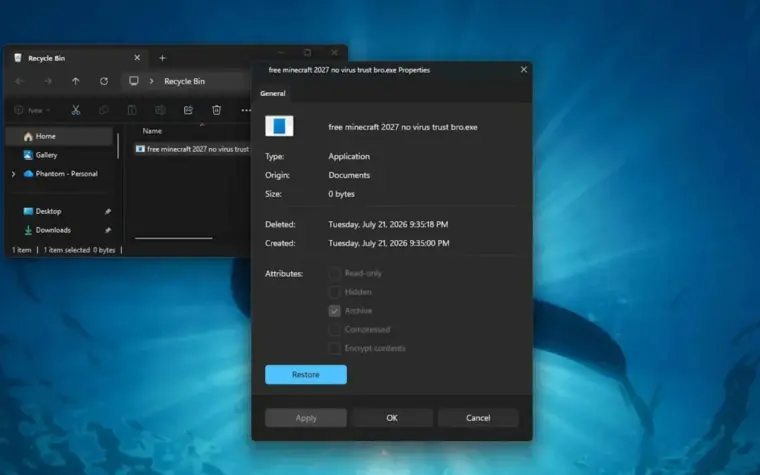Add a new tab with plus button
The image size is (760, 475).
(162, 58)
